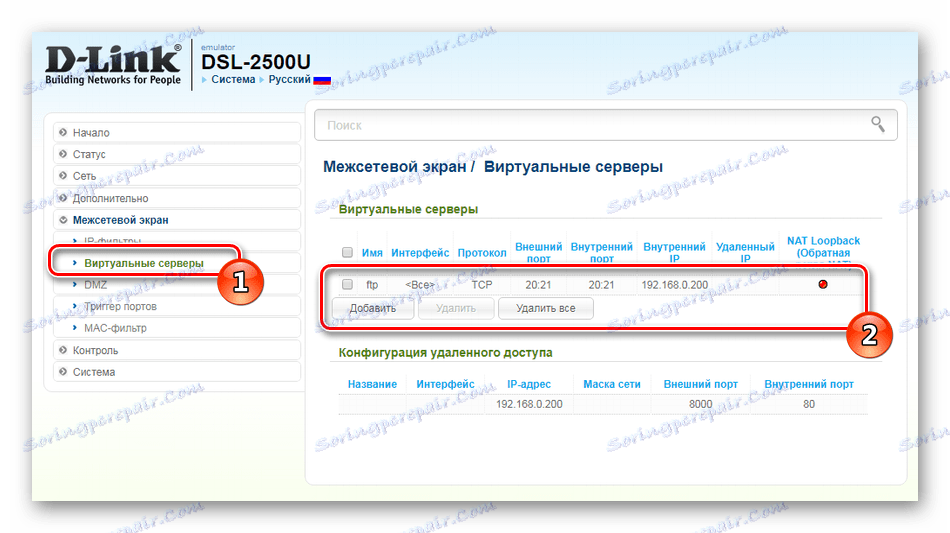This screenshot has width=950, height=533.
Task: Click the TCP protocol cell
Action: point(482,285)
